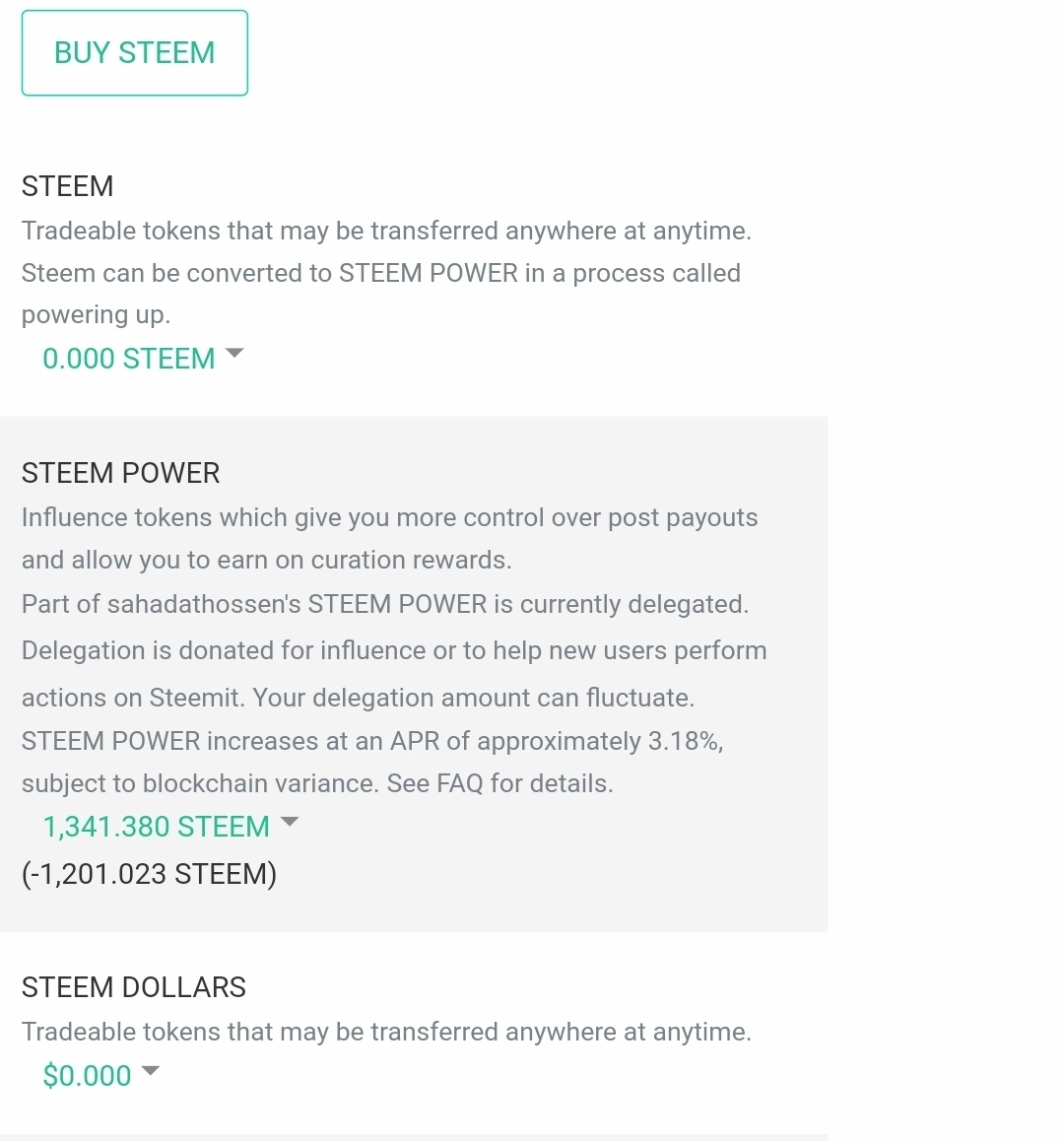Click the 'Your delegation amount can fluctuate' text

(474, 698)
